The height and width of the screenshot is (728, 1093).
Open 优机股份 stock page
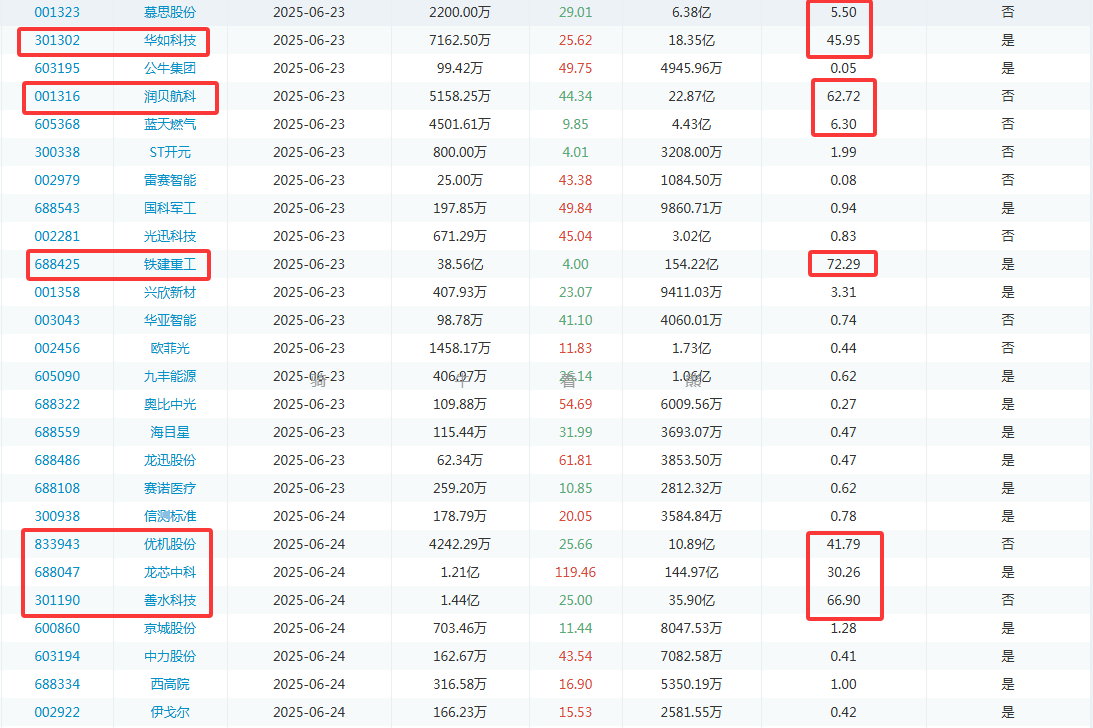pyautogui.click(x=170, y=544)
